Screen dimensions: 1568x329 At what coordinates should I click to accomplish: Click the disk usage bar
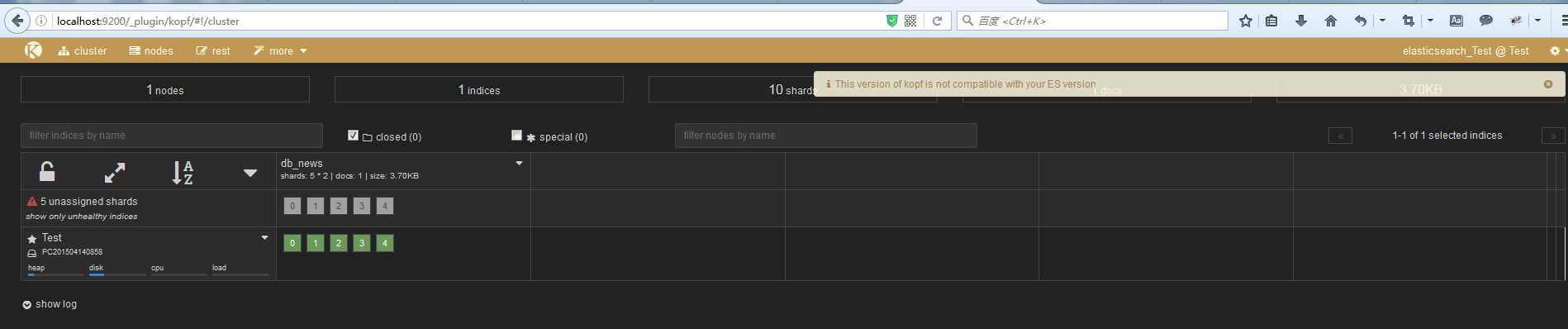click(x=117, y=274)
